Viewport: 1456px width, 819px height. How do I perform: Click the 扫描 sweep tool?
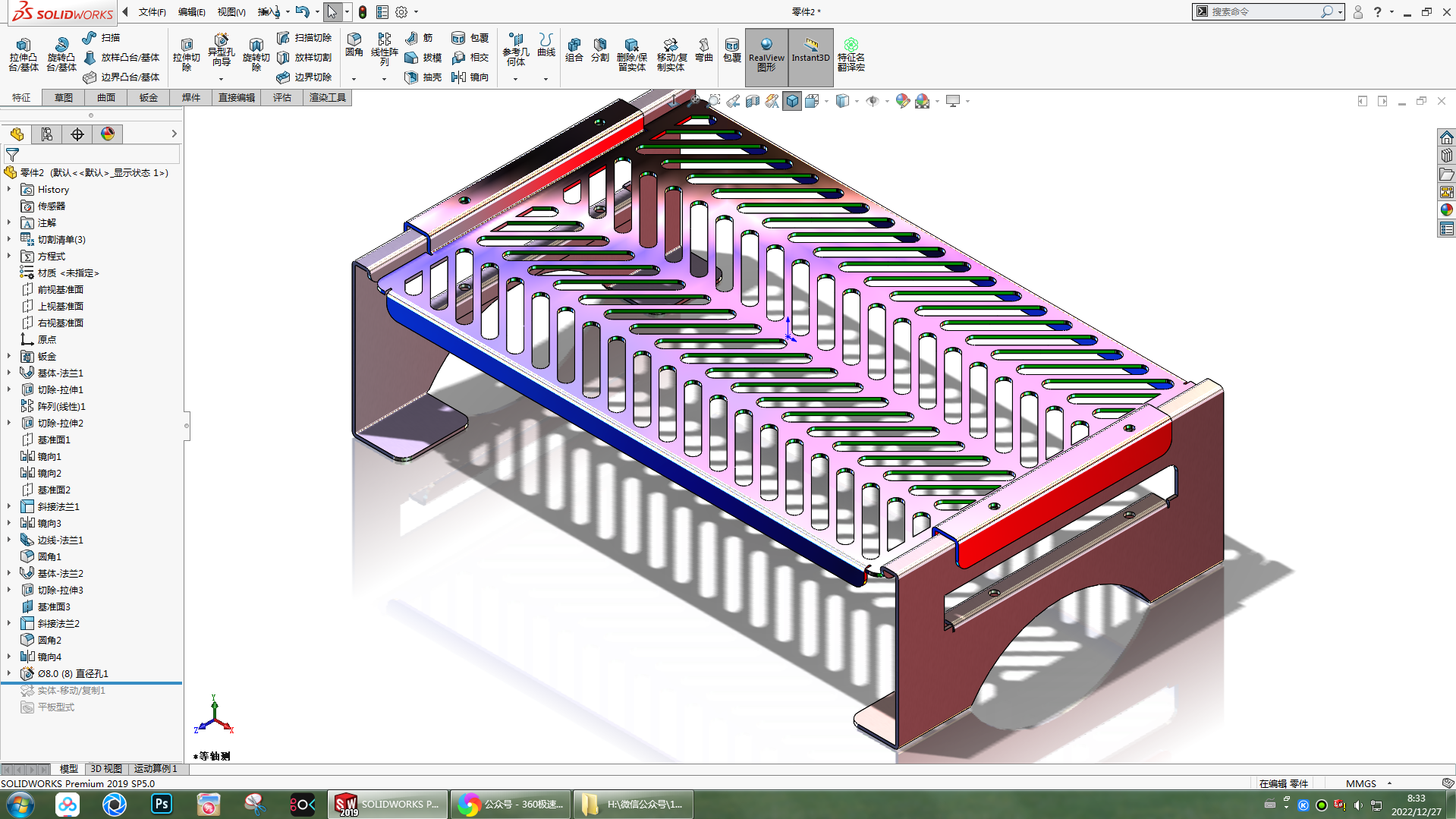[x=102, y=38]
